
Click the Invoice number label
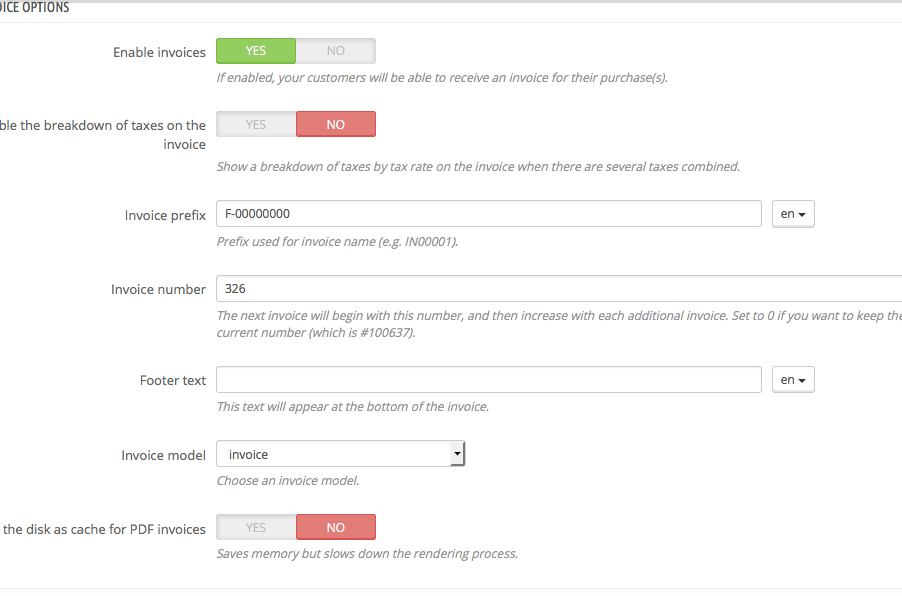[x=158, y=289]
